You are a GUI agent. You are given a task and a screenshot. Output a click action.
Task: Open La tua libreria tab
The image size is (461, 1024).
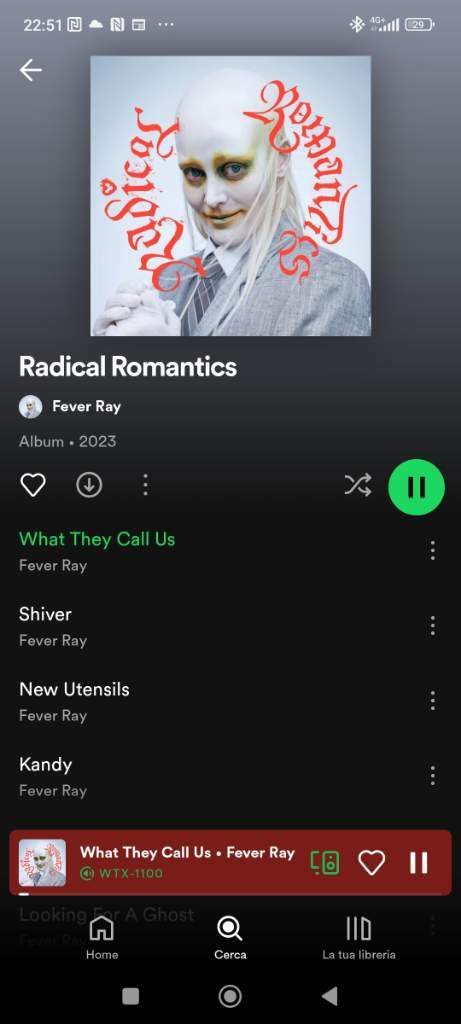[x=358, y=937]
